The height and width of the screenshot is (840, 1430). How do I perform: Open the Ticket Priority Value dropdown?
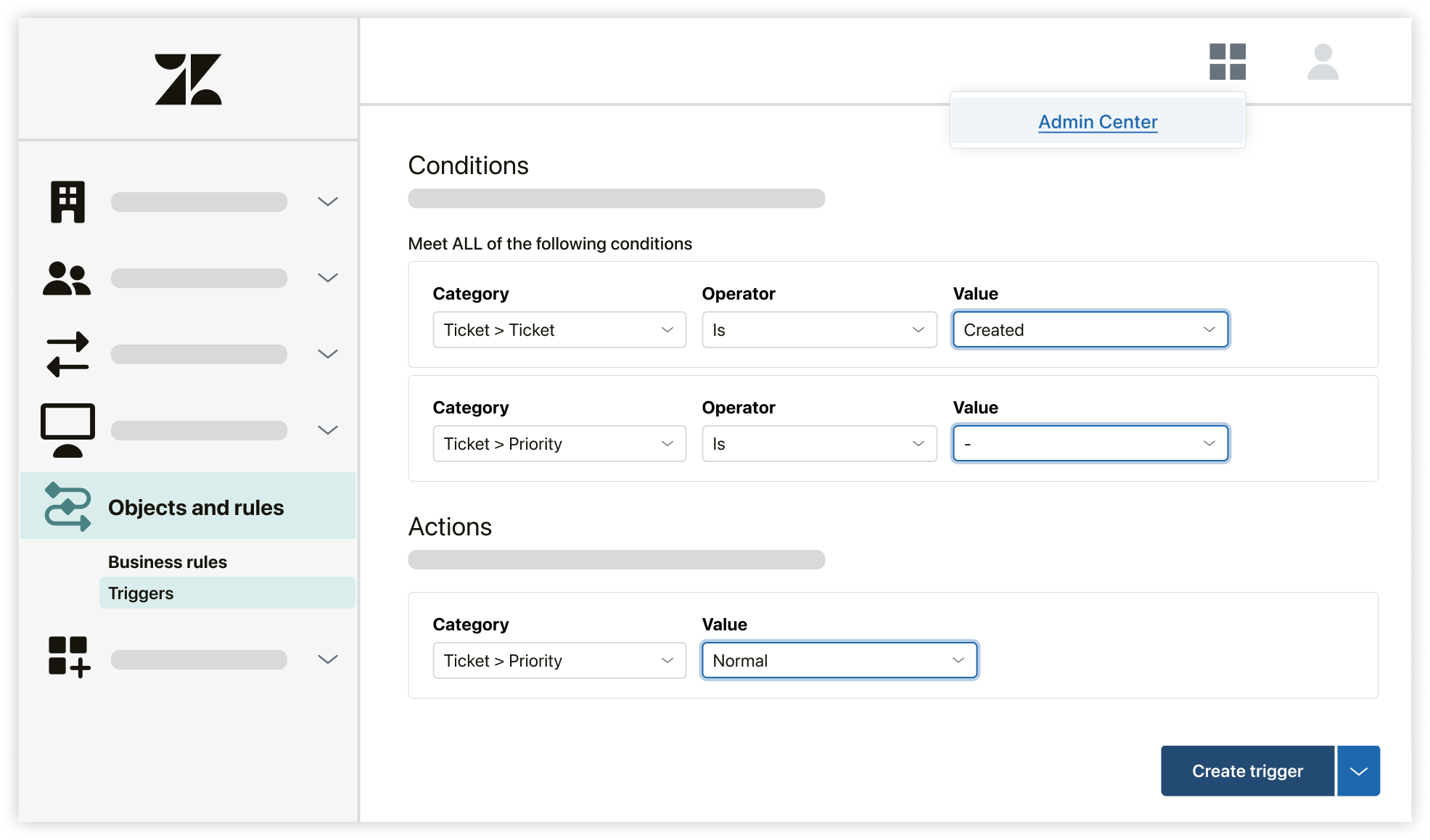[x=1089, y=443]
